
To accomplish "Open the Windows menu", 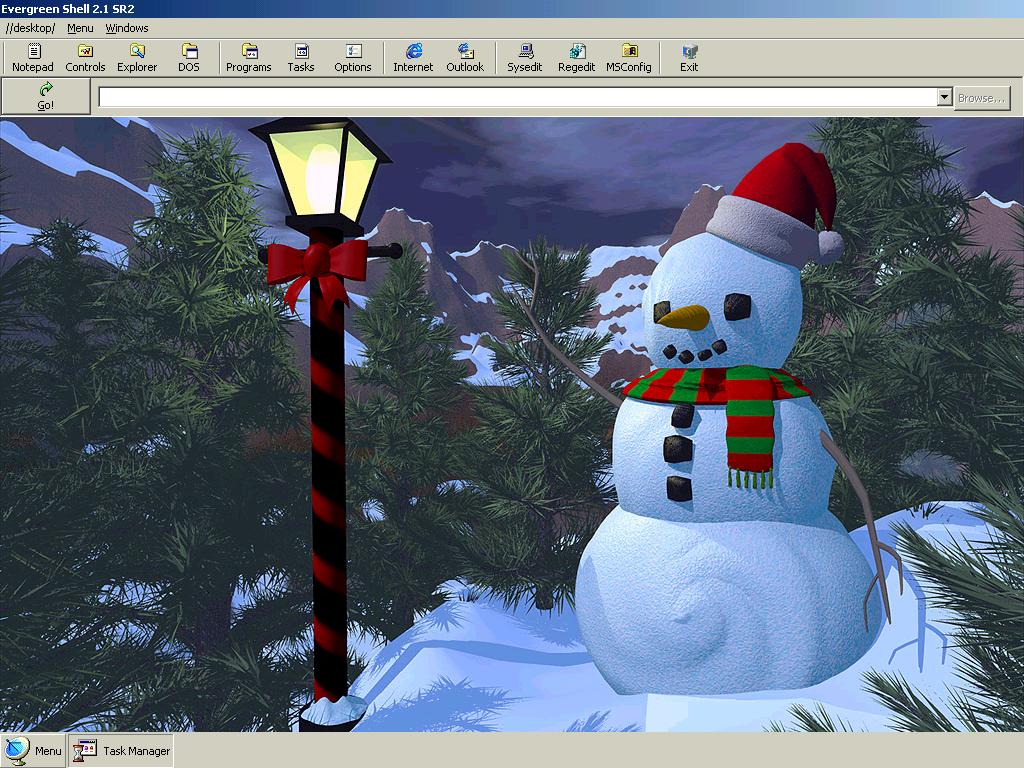I will tap(127, 28).
